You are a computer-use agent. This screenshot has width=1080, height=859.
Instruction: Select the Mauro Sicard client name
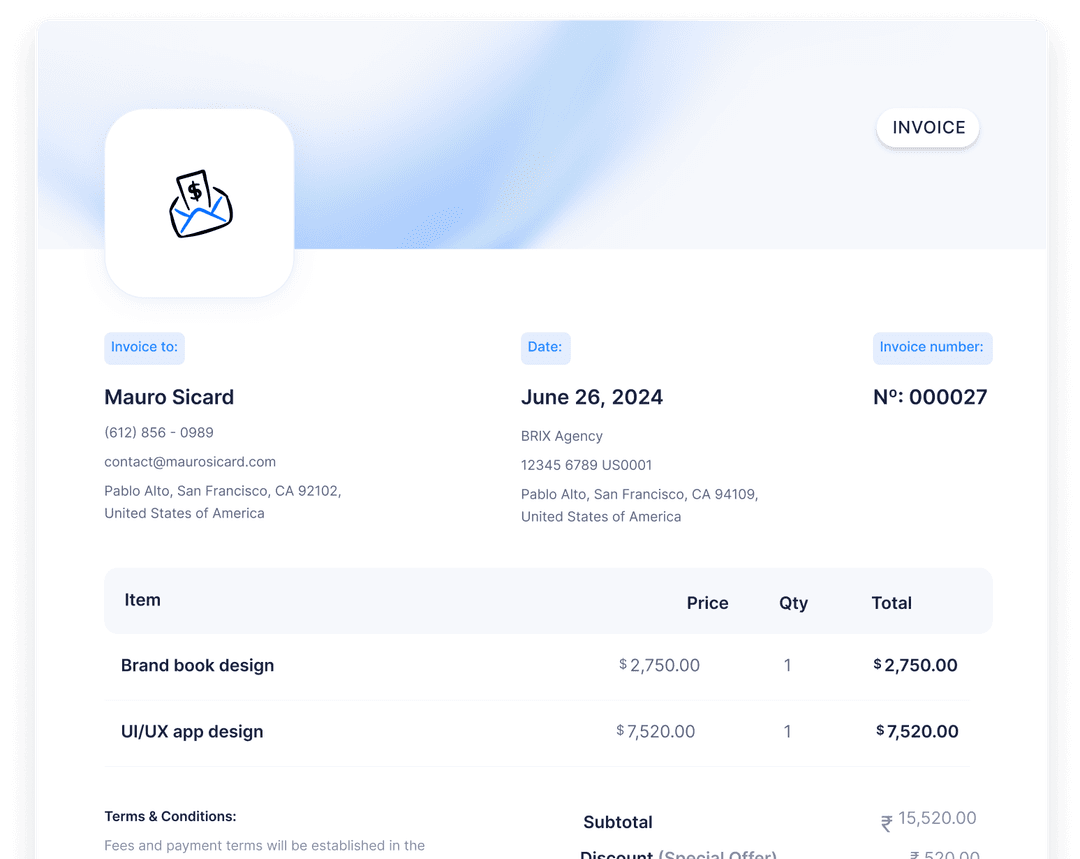[169, 397]
